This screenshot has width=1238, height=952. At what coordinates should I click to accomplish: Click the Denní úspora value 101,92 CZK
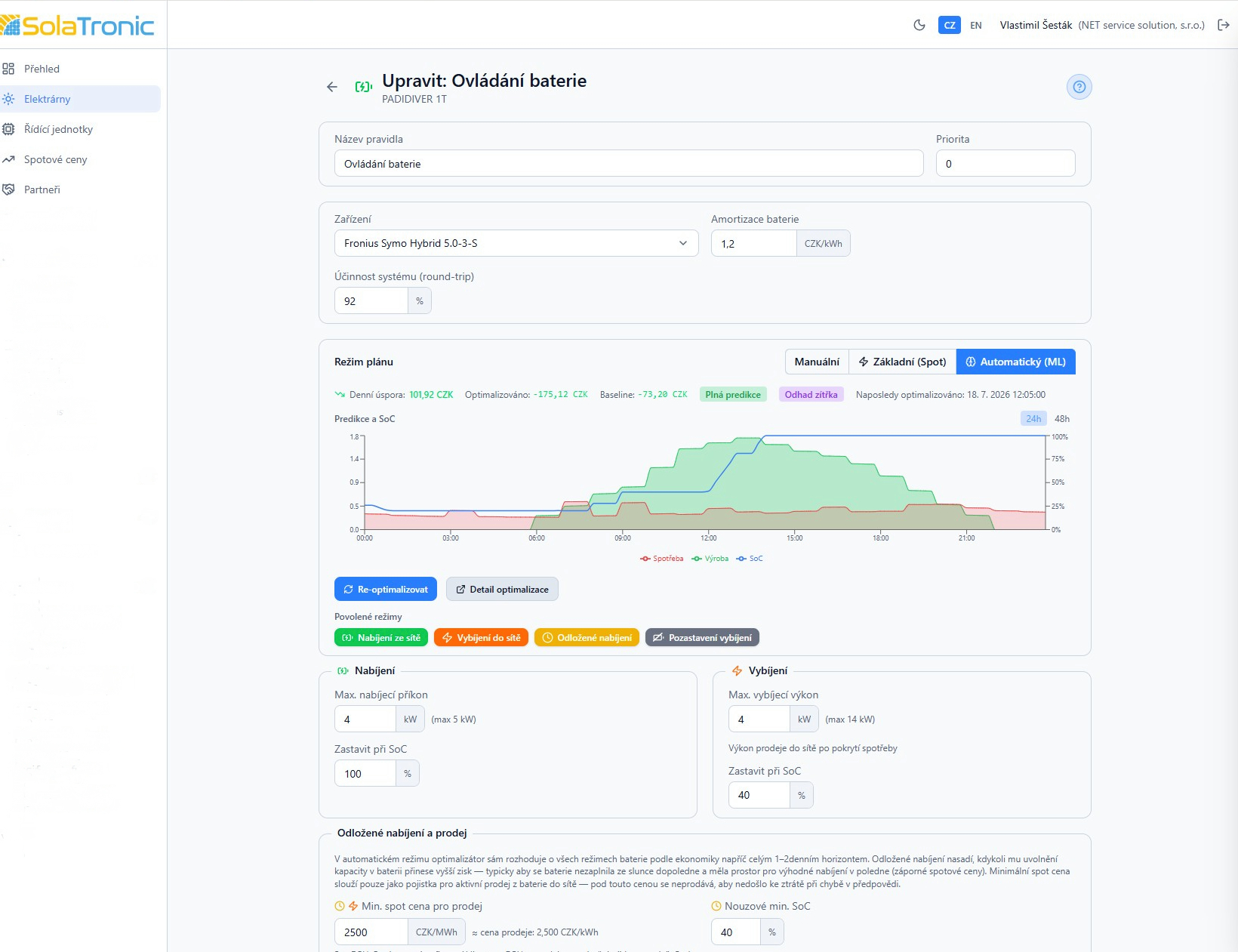pyautogui.click(x=431, y=394)
